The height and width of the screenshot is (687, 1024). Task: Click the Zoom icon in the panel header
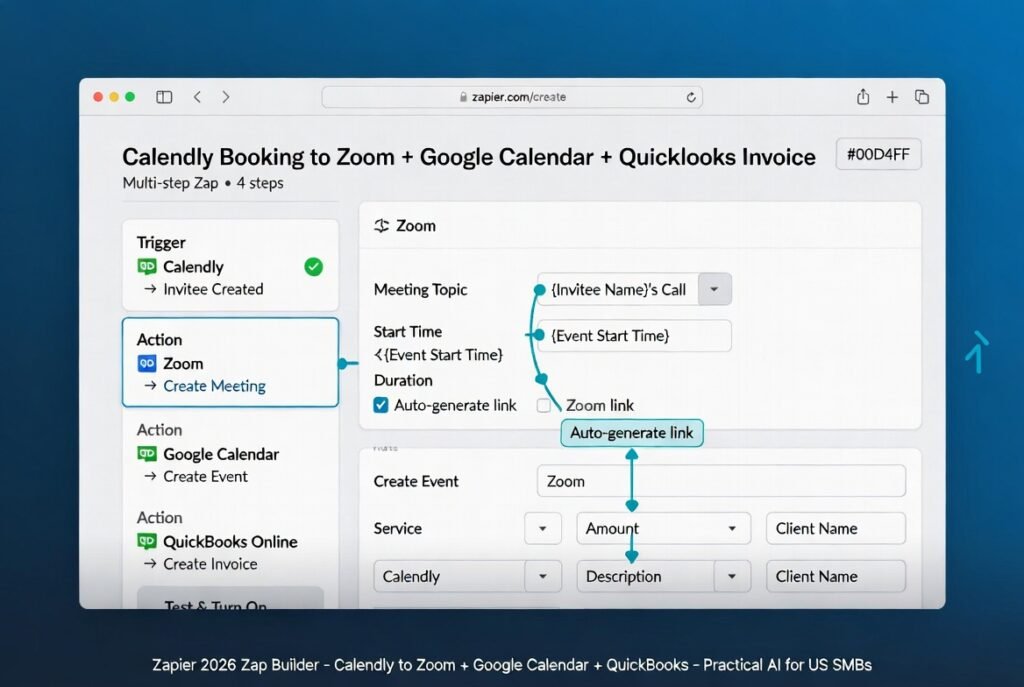pyautogui.click(x=383, y=226)
